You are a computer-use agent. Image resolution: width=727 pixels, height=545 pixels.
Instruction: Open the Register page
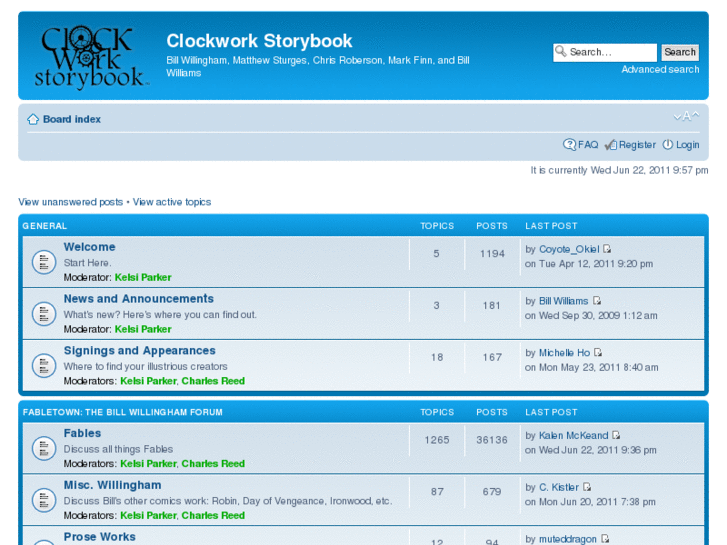point(637,145)
